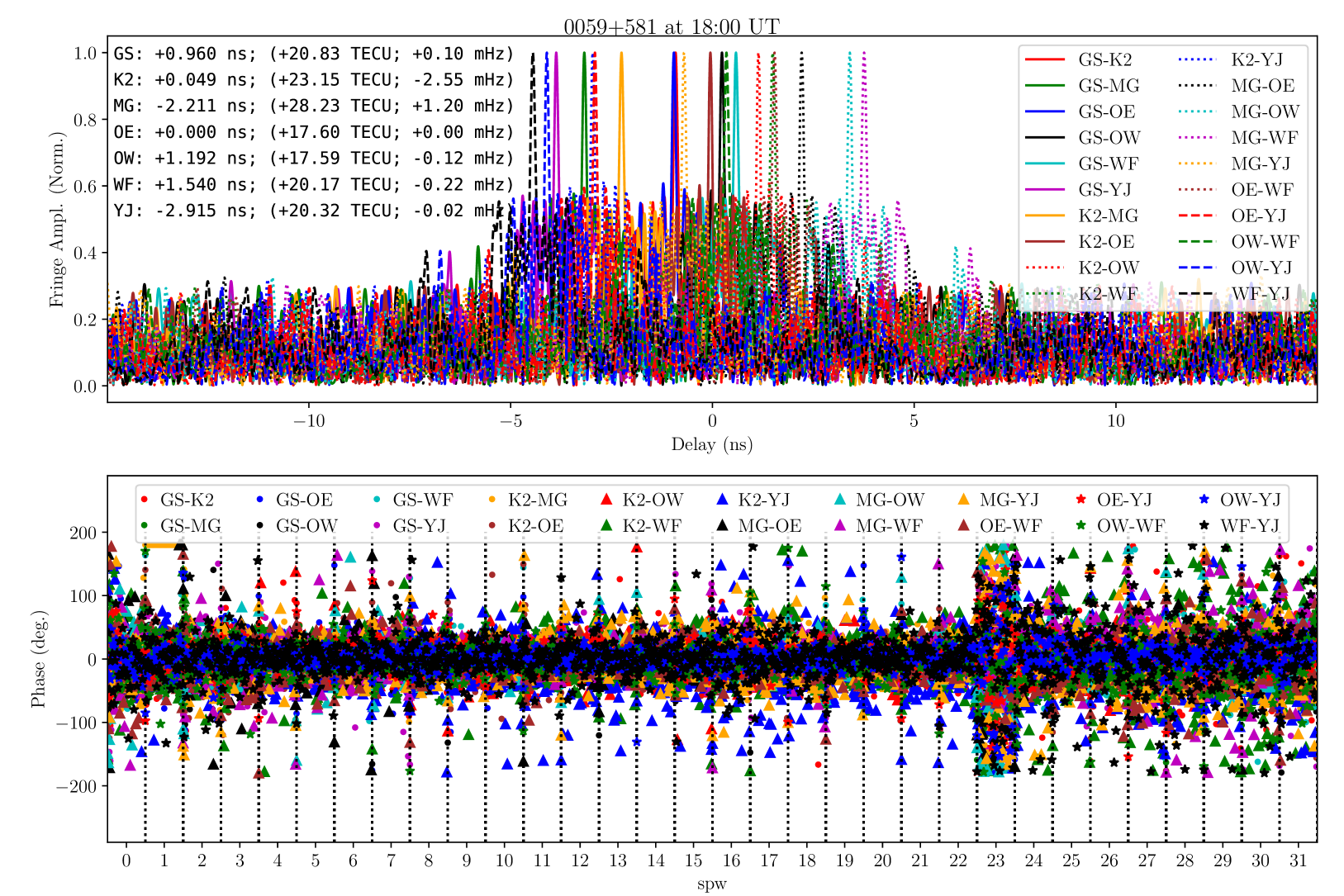1344x896 pixels.
Task: Click the −10 delay tick label
Action: tap(309, 420)
